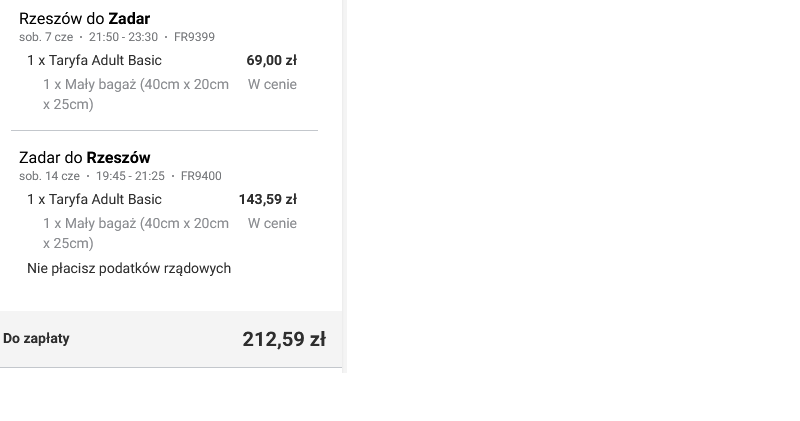Click the "Rzeszów do Zadar" route heading

click(x=84, y=18)
